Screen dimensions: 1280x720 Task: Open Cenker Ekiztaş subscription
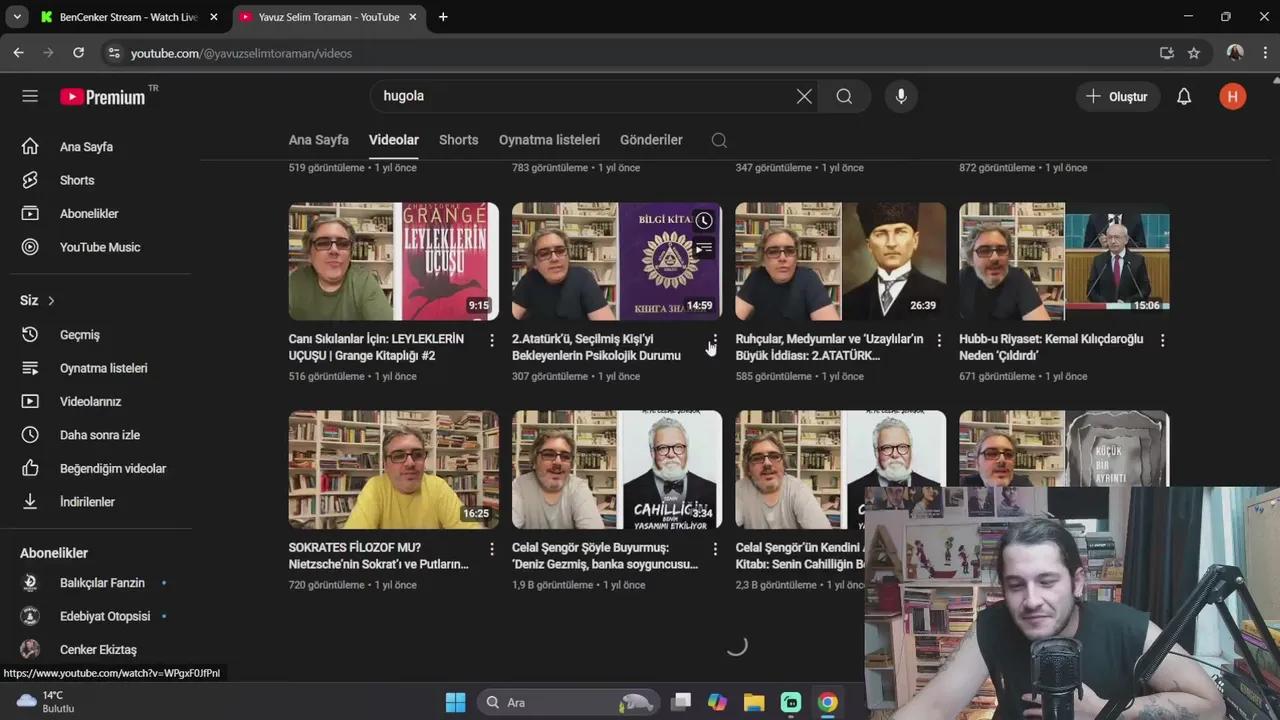[100, 650]
